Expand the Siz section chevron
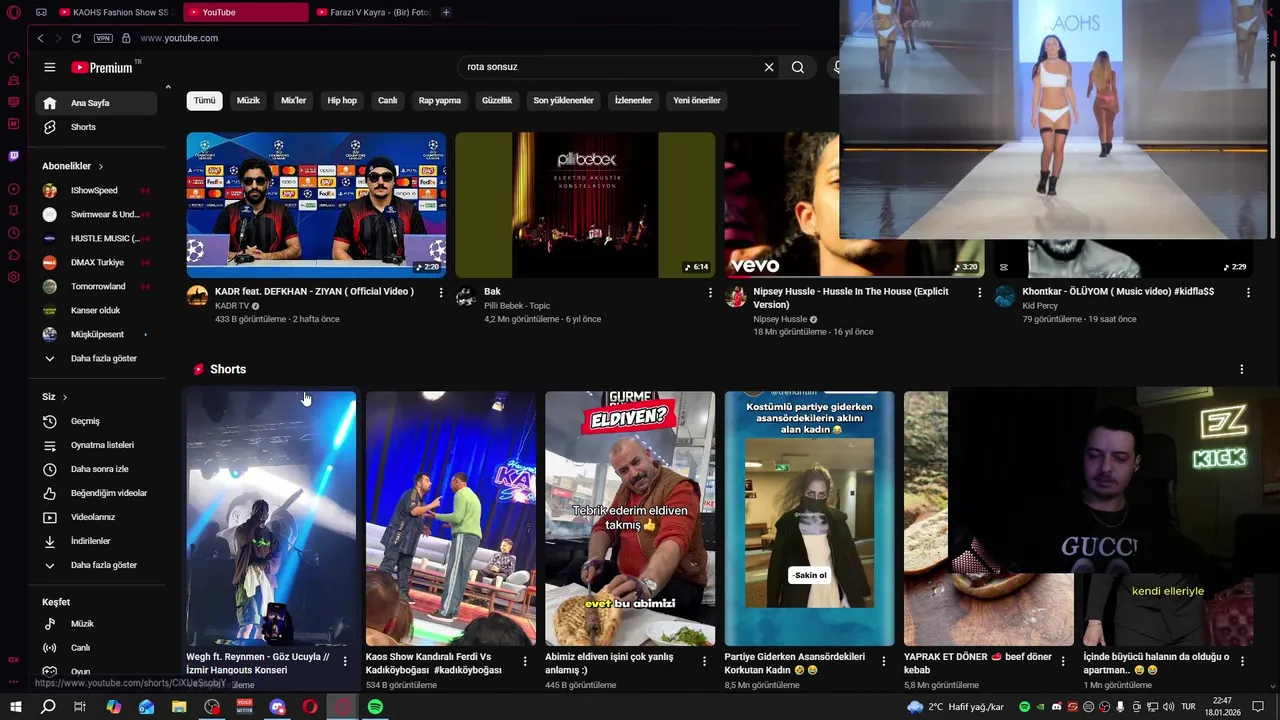This screenshot has width=1280, height=720. coord(65,397)
